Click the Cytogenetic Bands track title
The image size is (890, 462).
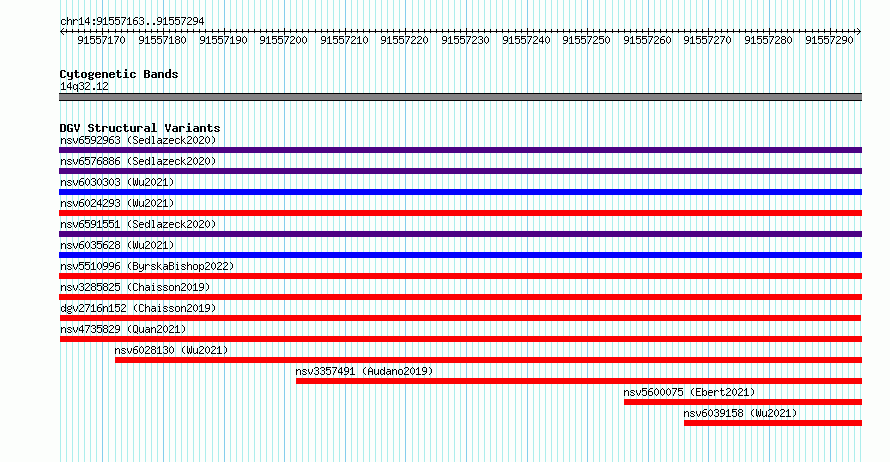coord(119,74)
